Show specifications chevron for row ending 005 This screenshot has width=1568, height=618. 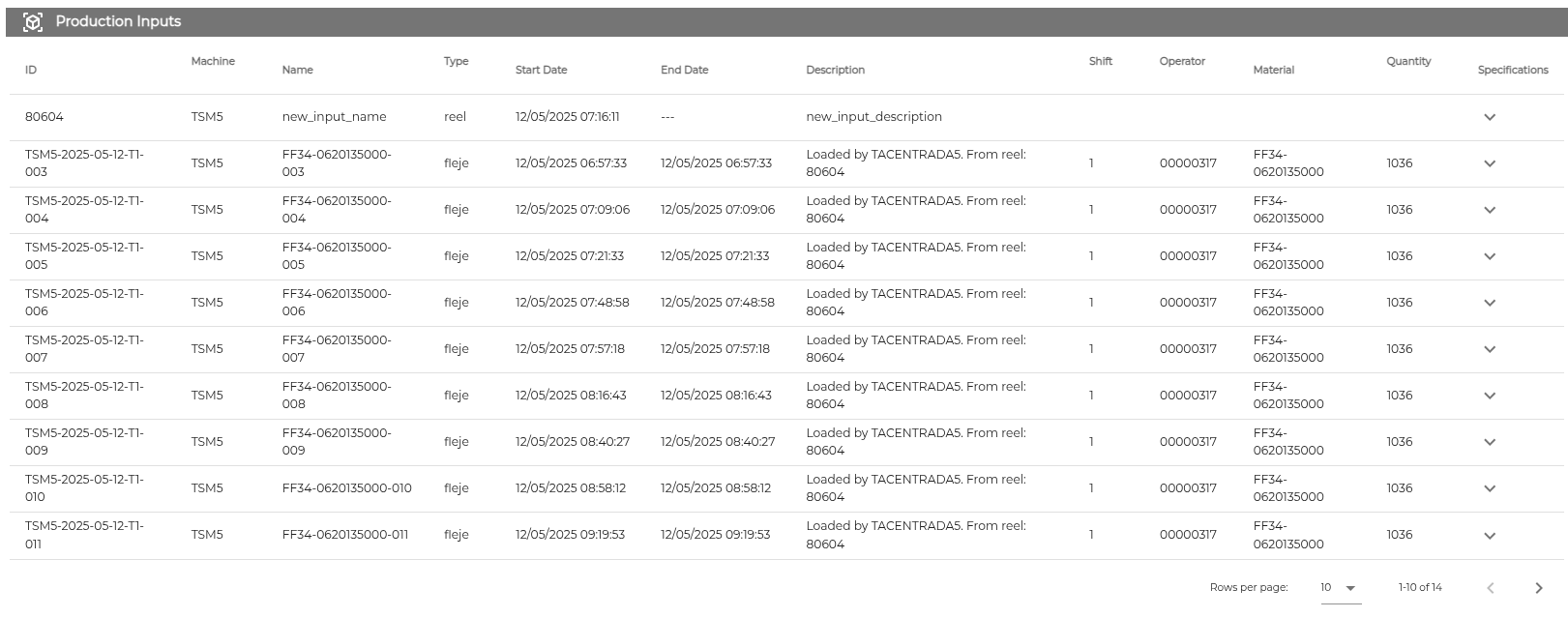(x=1490, y=256)
